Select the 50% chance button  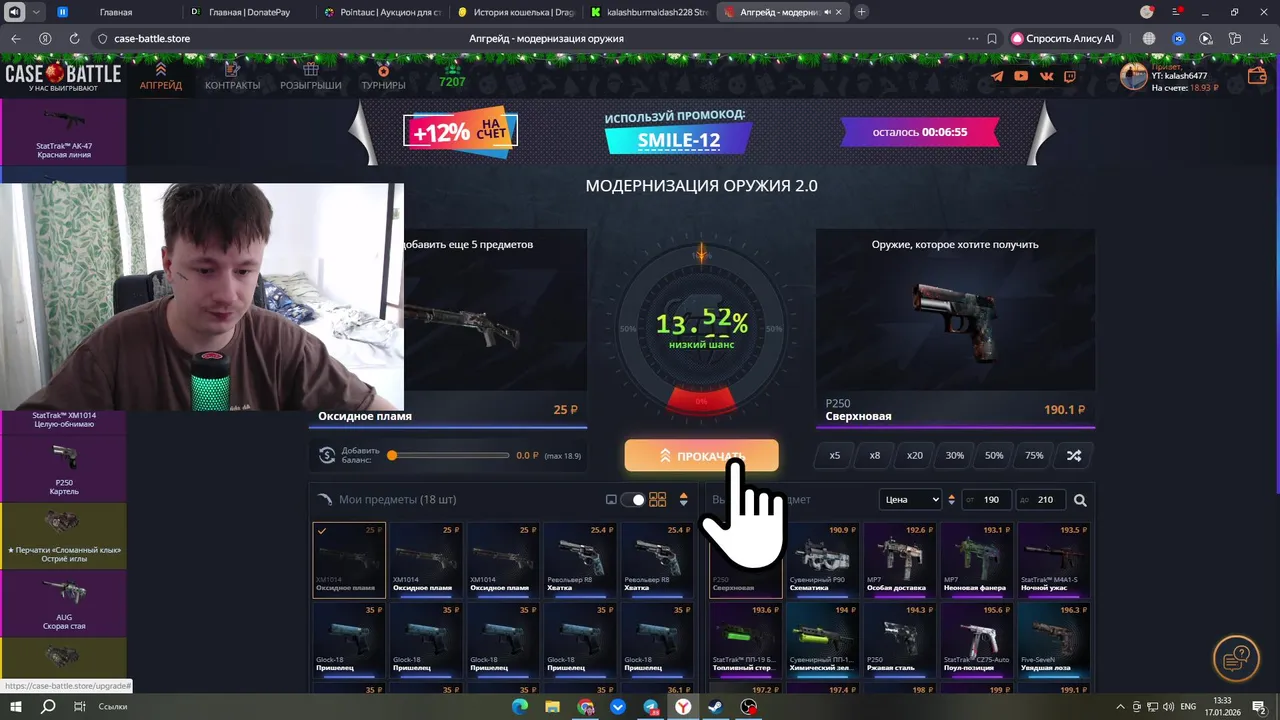click(x=994, y=455)
